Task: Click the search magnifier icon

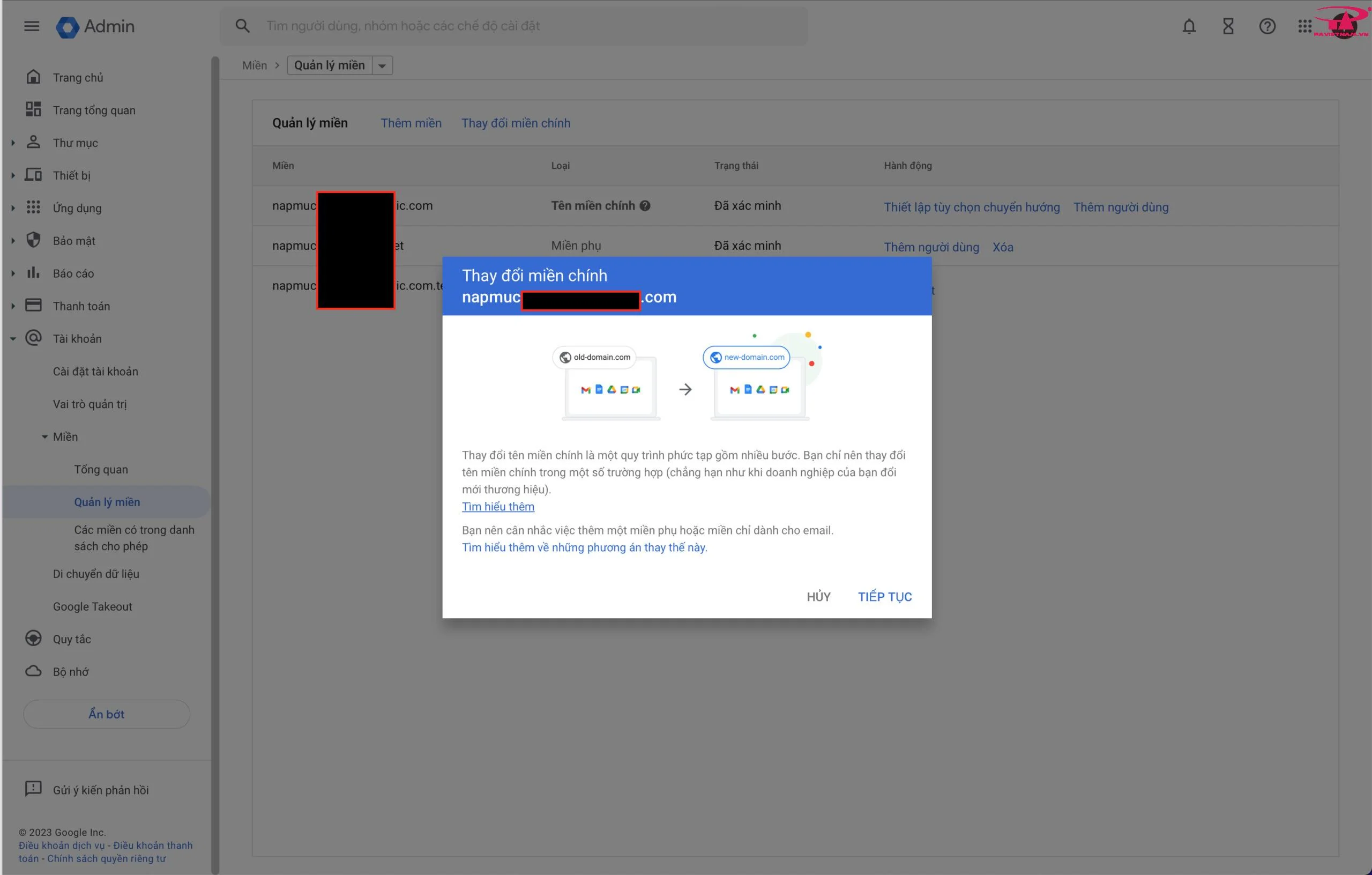Action: [243, 26]
